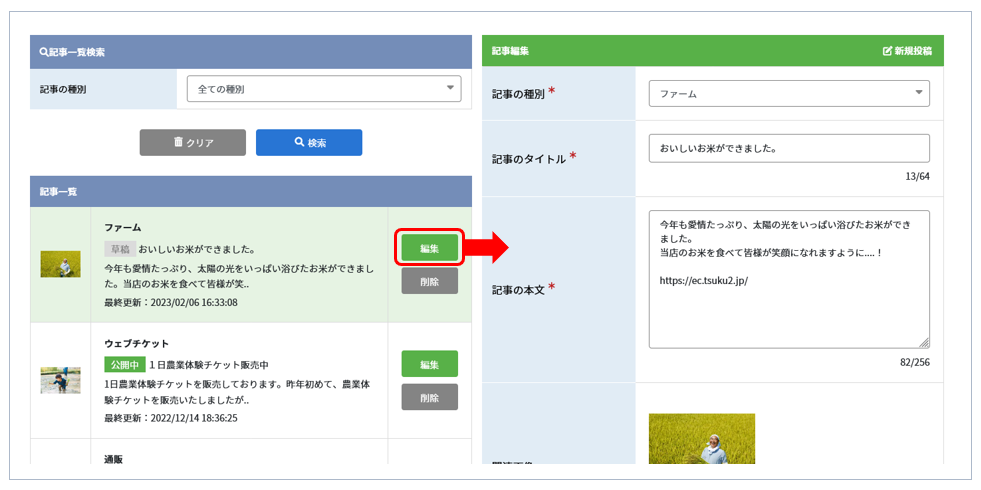Screen dimensions: 981x490
Task: Click the ファーム category heading in list
Action: point(123,227)
